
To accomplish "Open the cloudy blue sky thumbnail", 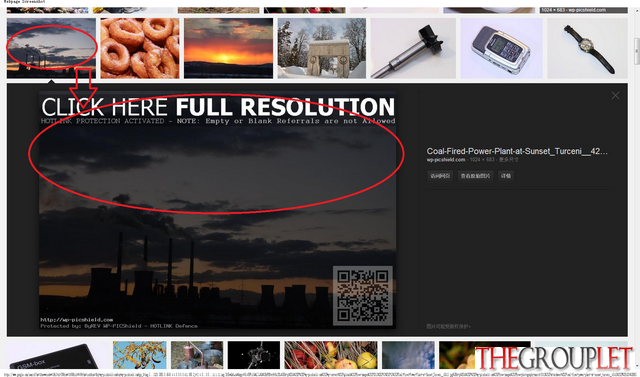I will coord(408,355).
